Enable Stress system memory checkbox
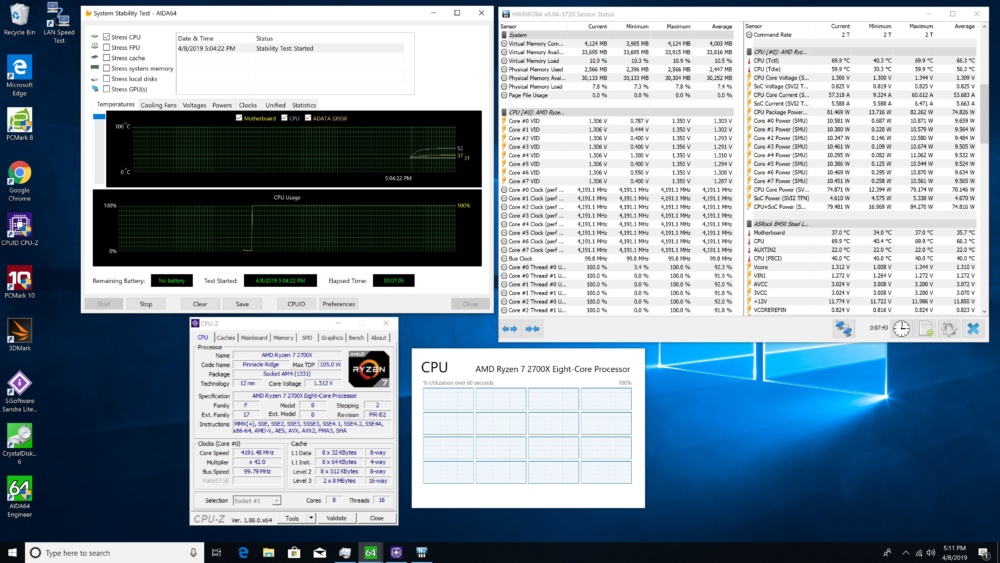This screenshot has width=1000, height=563. (107, 68)
